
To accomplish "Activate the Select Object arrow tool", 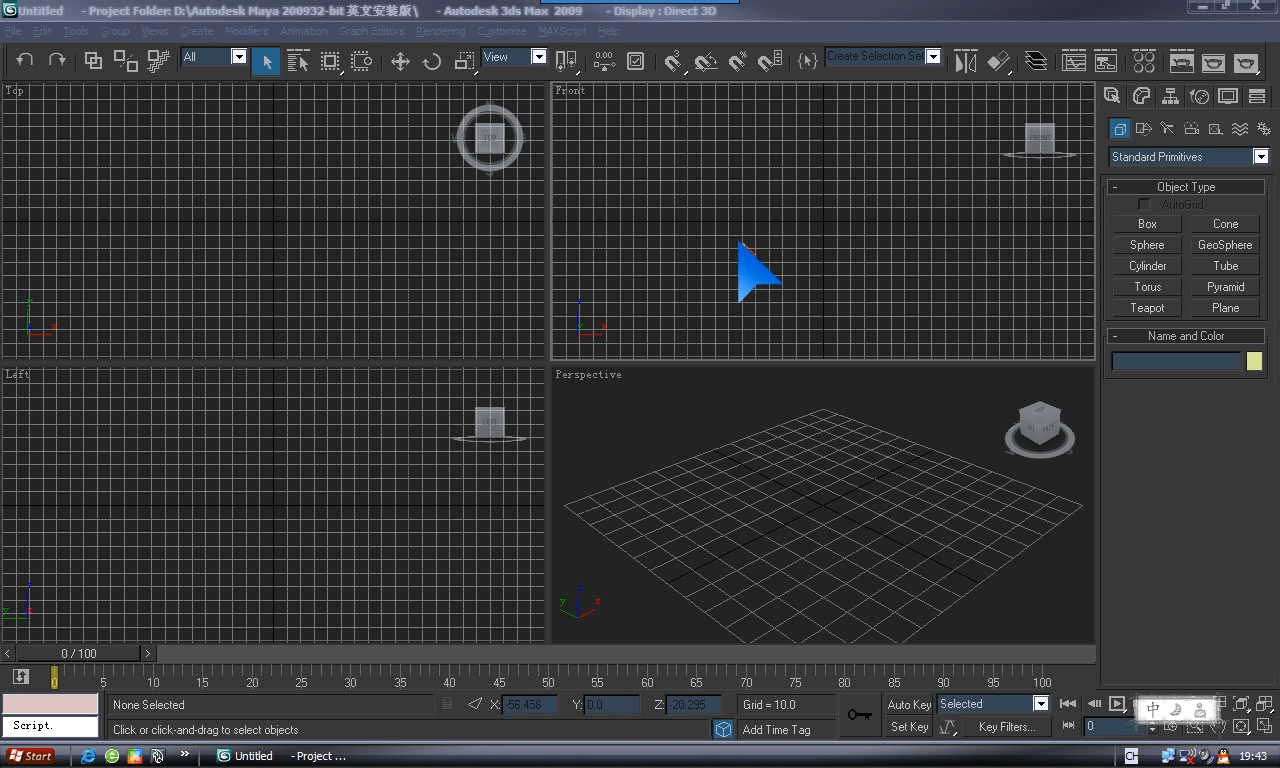I will coord(266,61).
